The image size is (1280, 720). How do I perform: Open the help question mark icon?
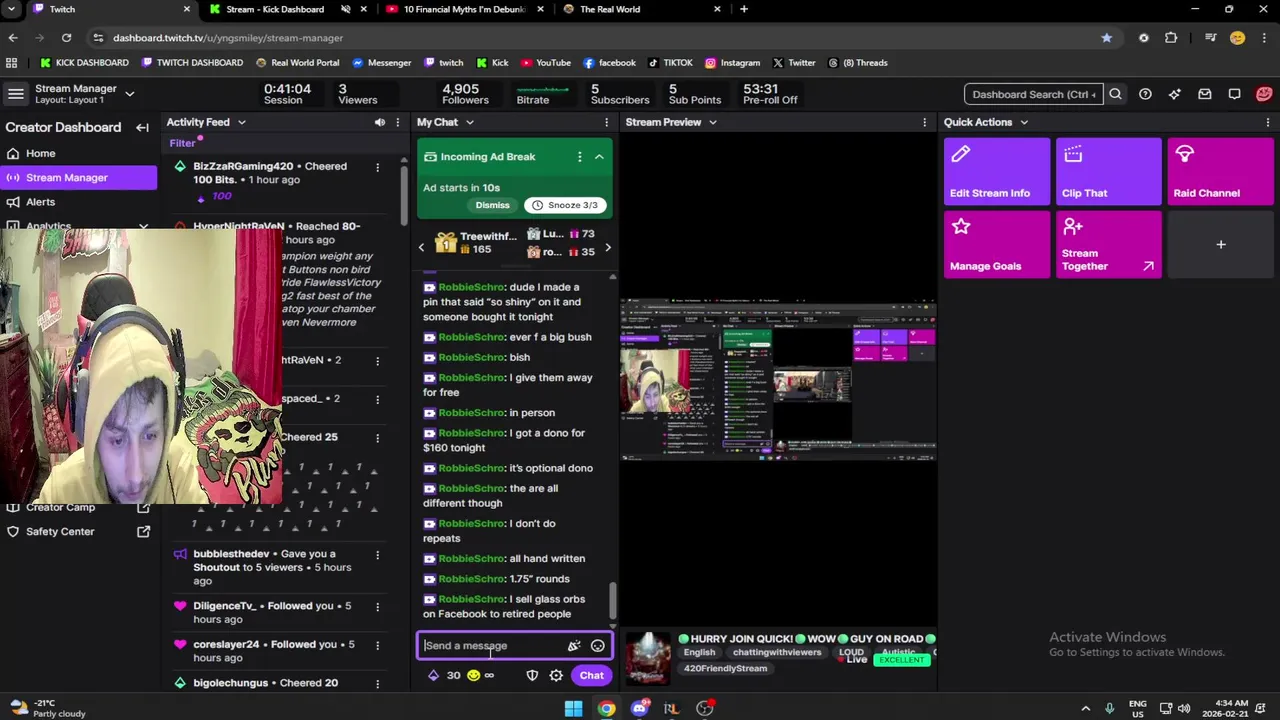coord(1145,94)
